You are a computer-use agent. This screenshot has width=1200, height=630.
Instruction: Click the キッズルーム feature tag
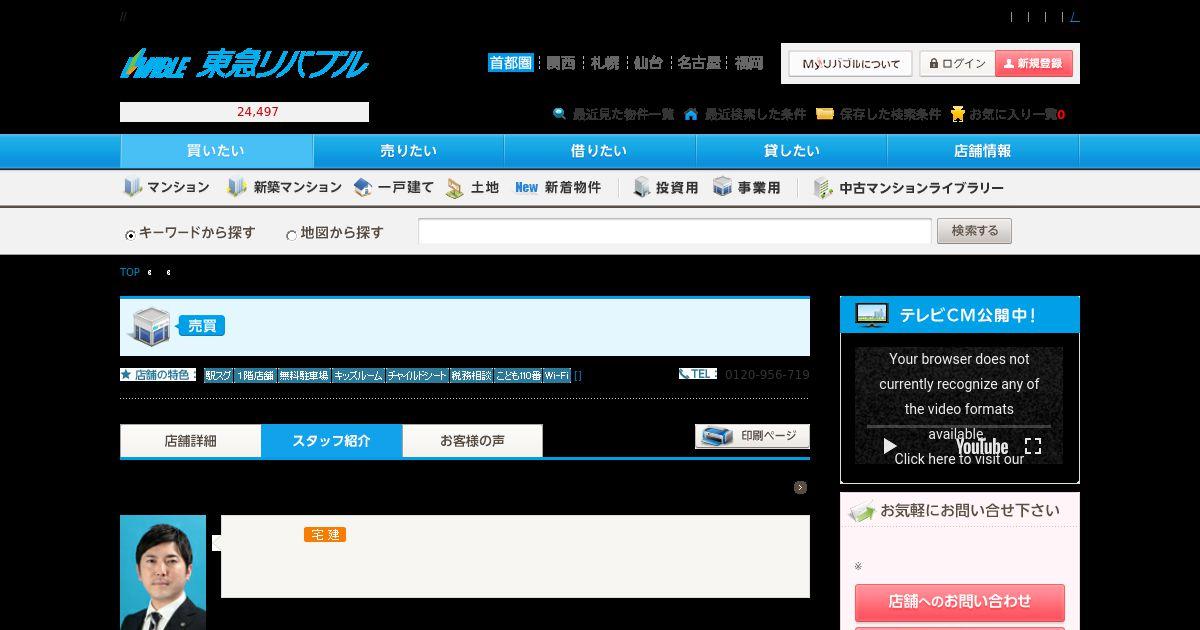coord(358,376)
